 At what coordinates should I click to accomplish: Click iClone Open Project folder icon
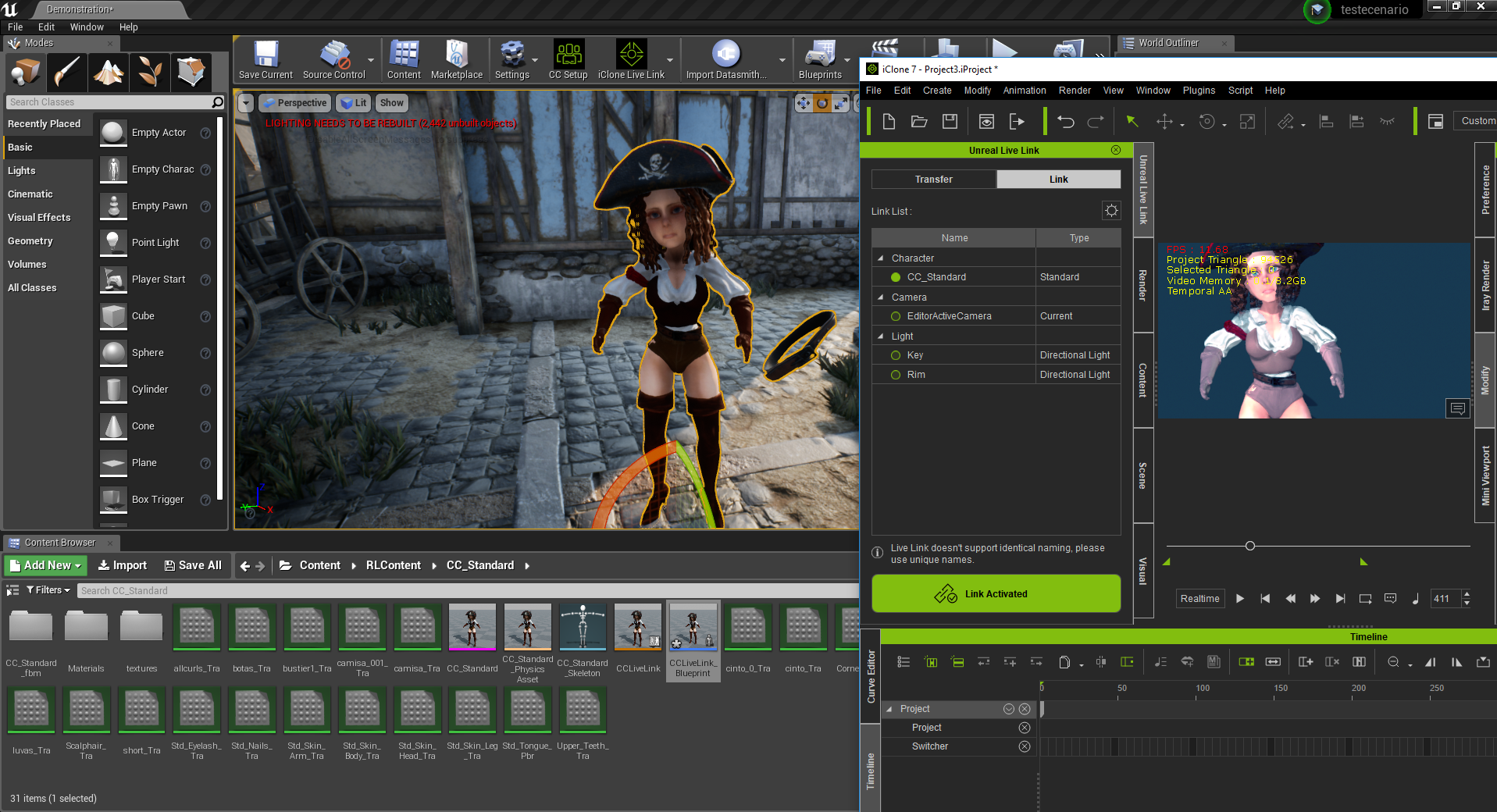click(x=919, y=121)
